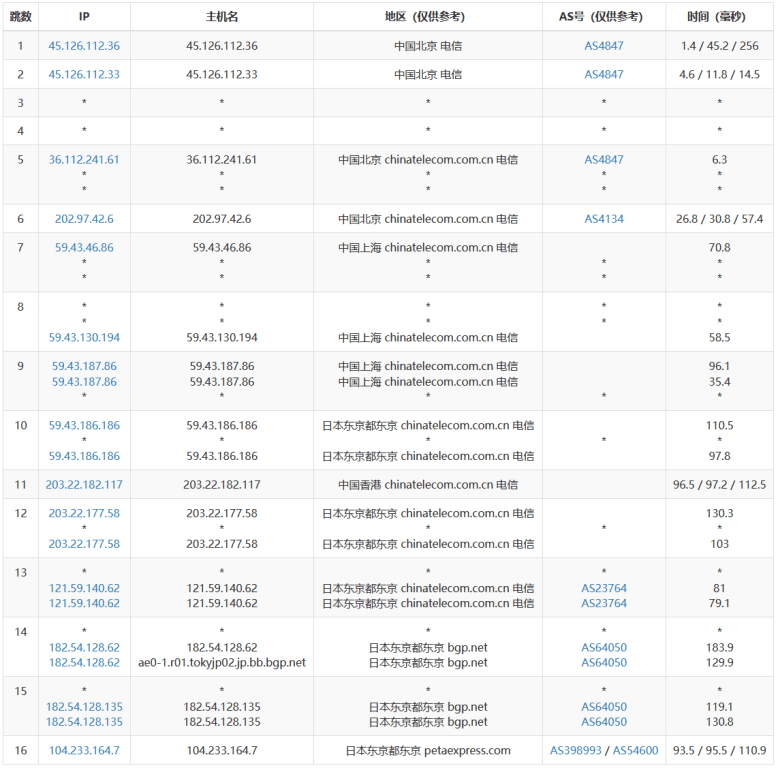
Task: Click the AS4847 link in hop 1 row
Action: (603, 46)
